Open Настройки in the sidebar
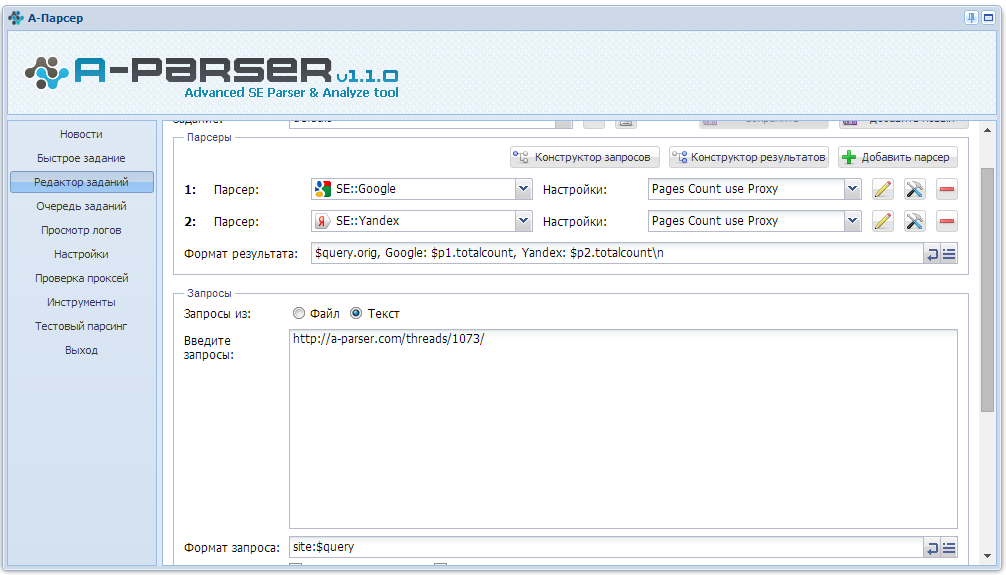Viewport: 1006px width, 575px height. point(81,254)
